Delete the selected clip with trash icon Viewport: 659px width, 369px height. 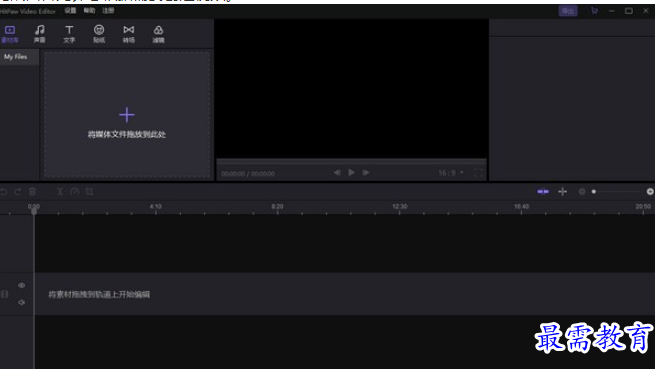pos(32,192)
